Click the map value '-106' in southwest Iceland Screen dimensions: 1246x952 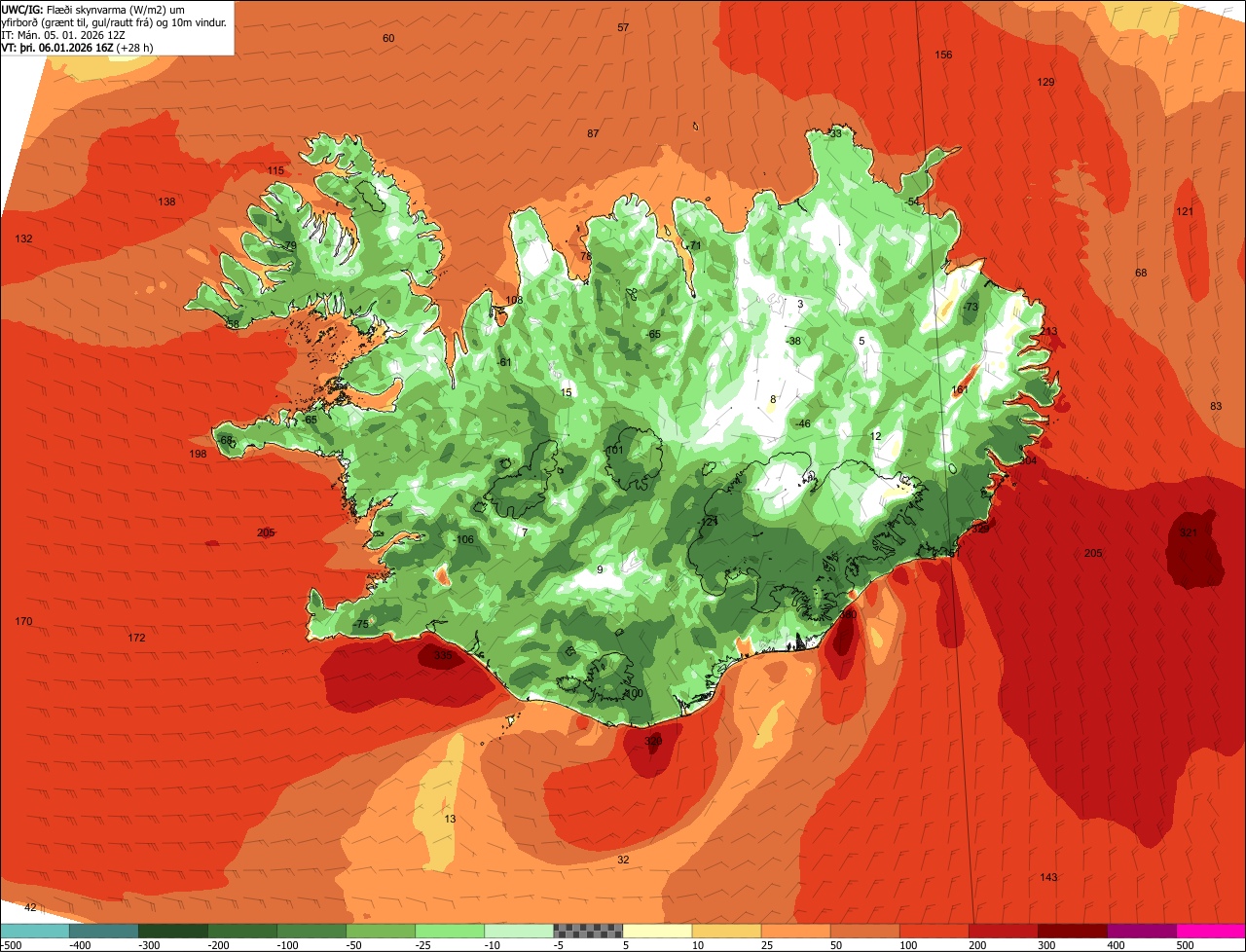(464, 540)
